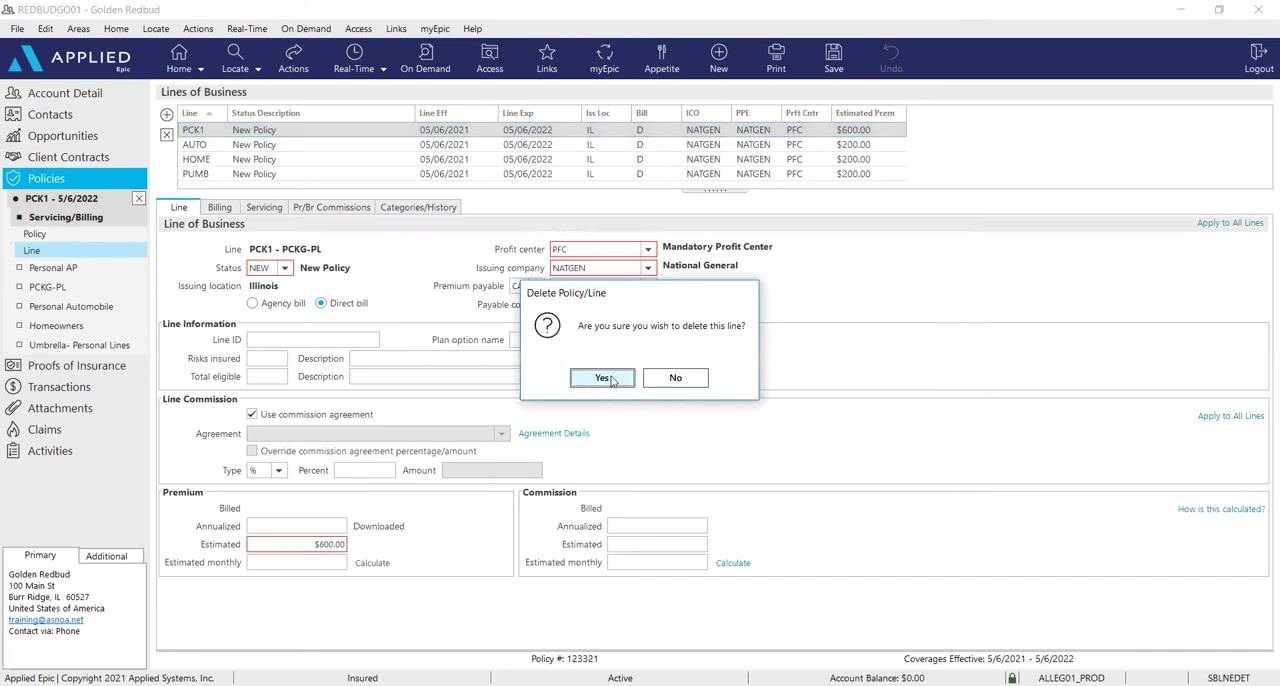Open the Locate dropdown arrow in toolbar
Viewport: 1280px width, 686px height.
click(x=258, y=69)
